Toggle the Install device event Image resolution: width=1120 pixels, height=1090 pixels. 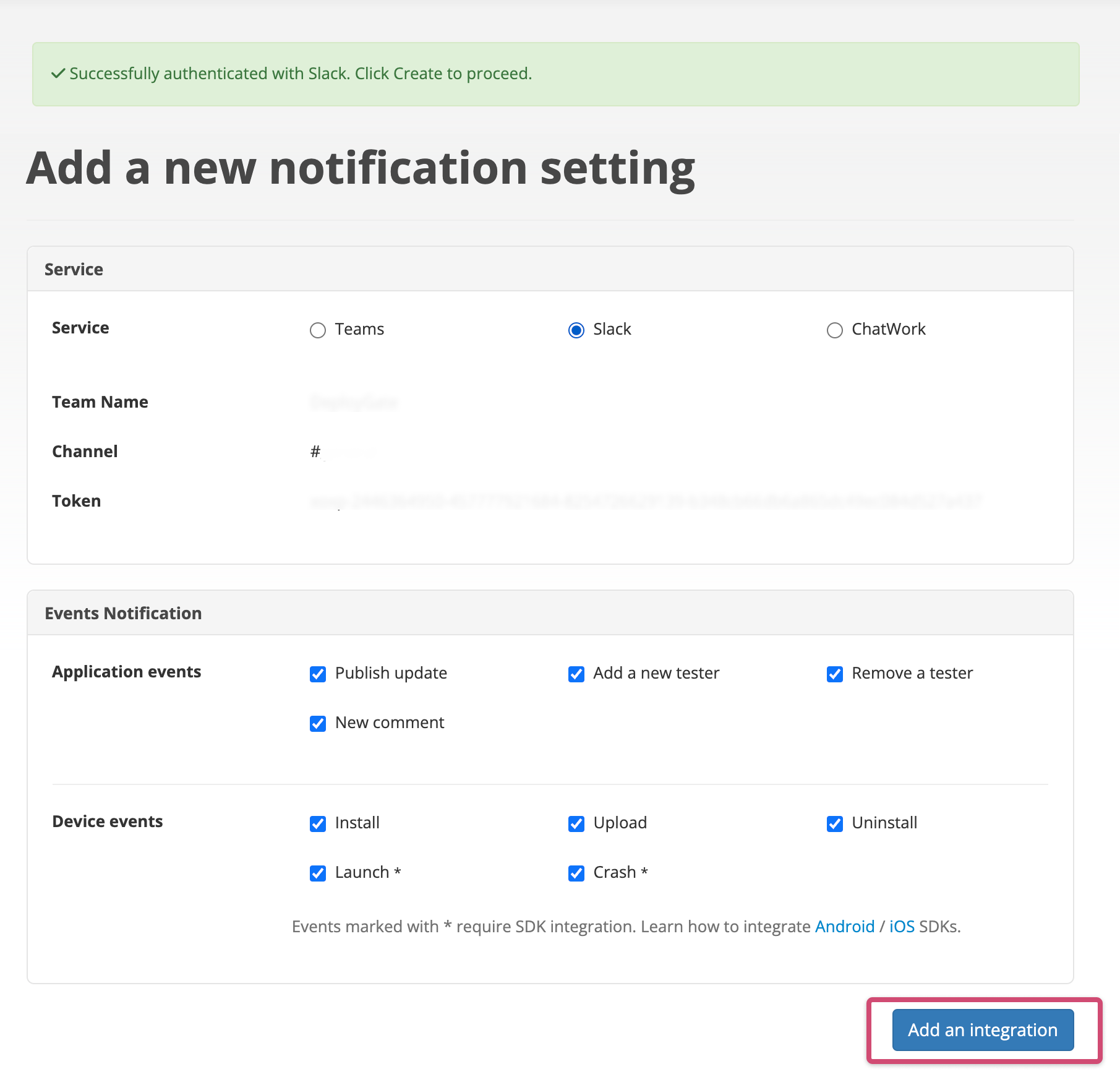(x=317, y=823)
